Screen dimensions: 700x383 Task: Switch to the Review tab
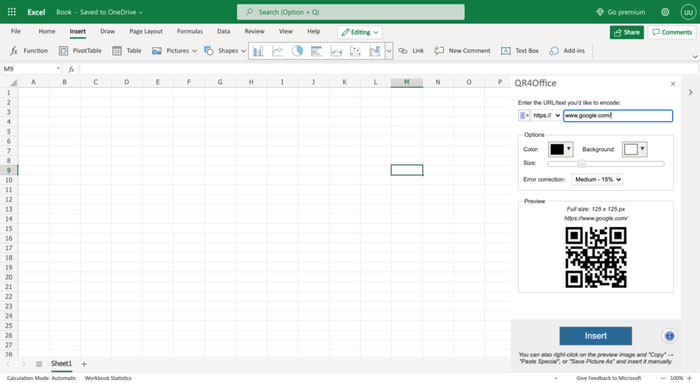click(254, 31)
